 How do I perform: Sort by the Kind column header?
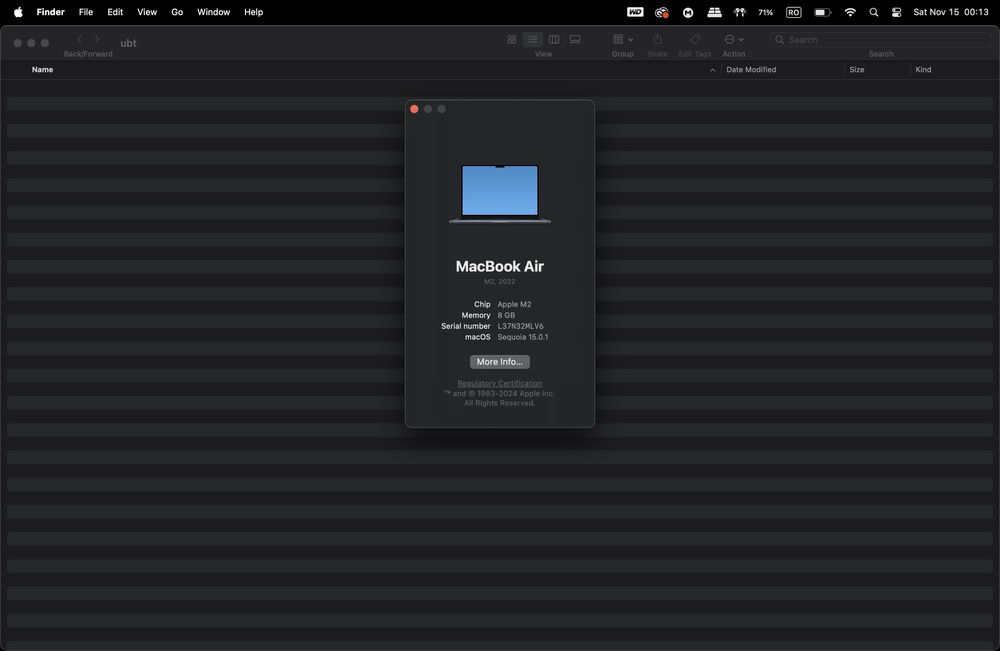click(923, 69)
